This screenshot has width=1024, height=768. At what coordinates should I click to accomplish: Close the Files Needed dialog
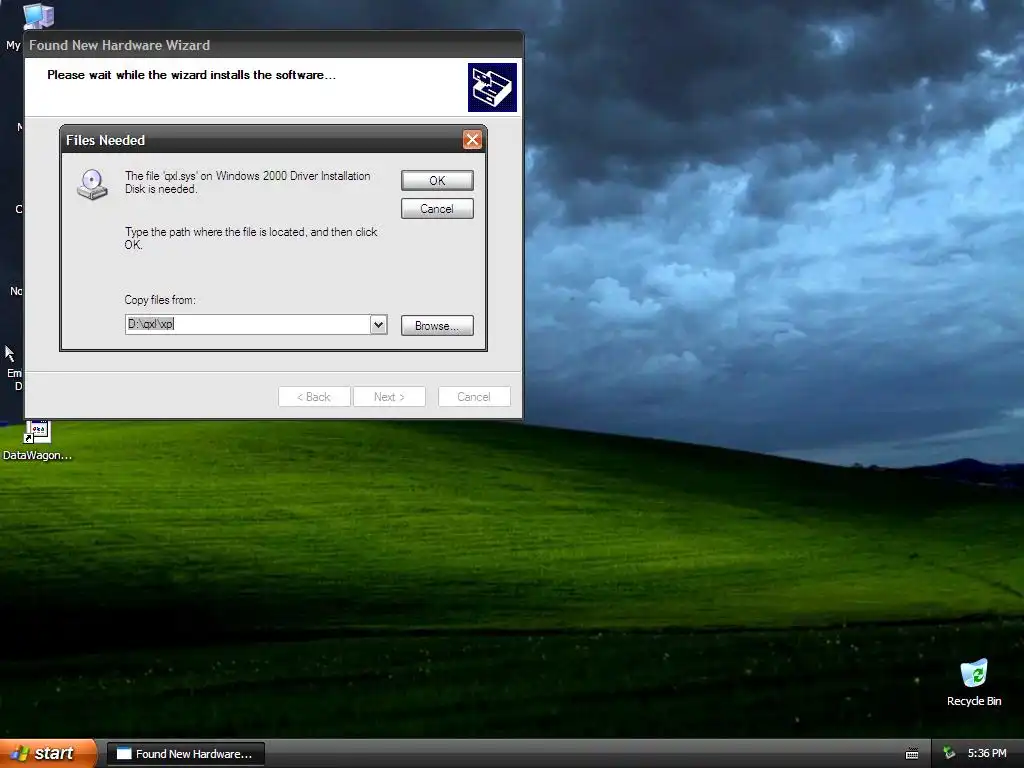coord(472,139)
